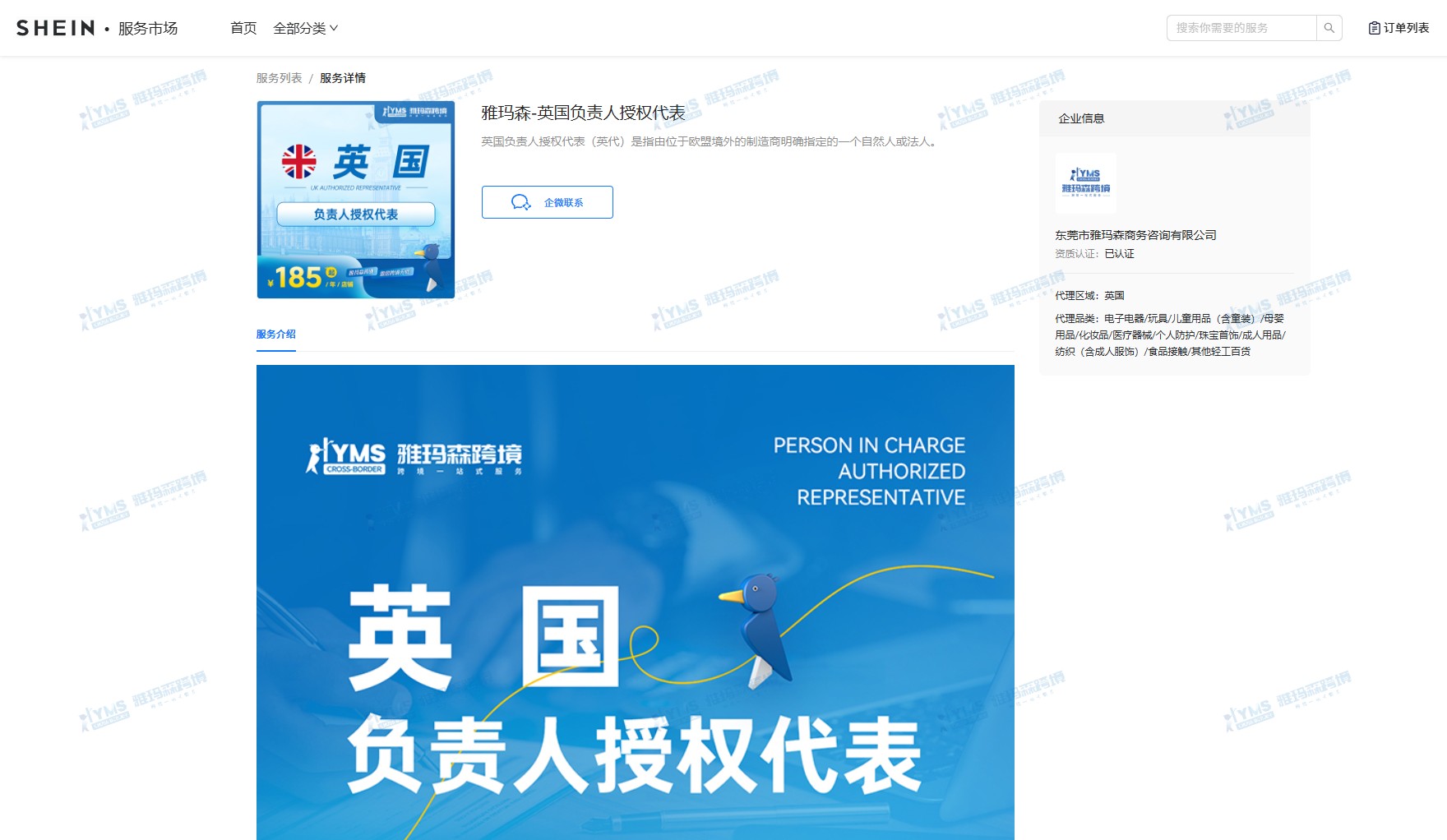Click the clipboard icon beside 订单列表
The width and height of the screenshot is (1447, 840).
click(x=1374, y=28)
